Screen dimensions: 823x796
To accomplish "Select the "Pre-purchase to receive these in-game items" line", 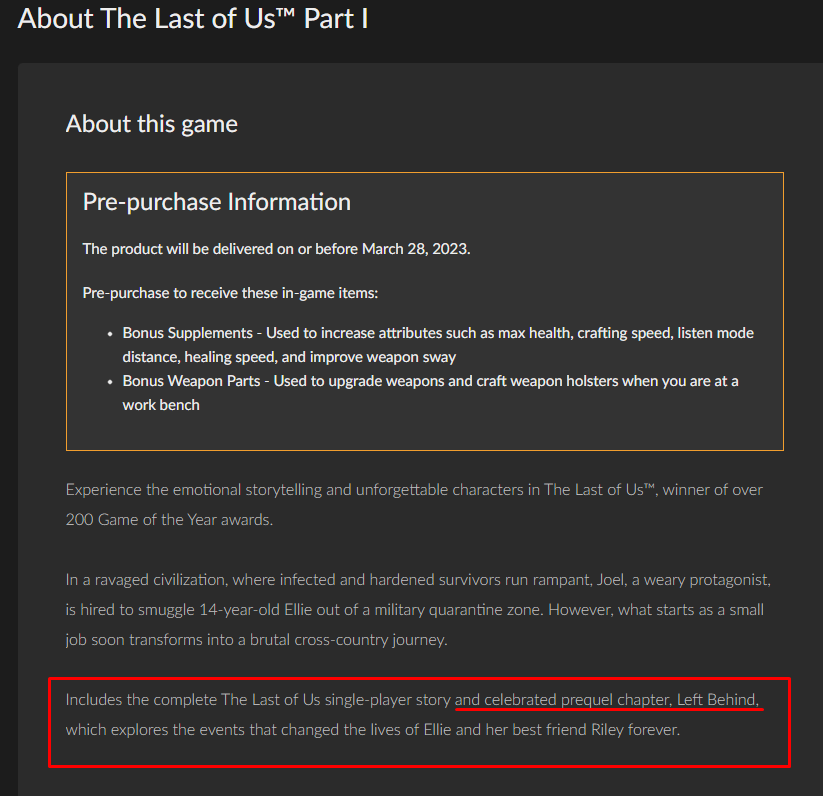I will (230, 293).
